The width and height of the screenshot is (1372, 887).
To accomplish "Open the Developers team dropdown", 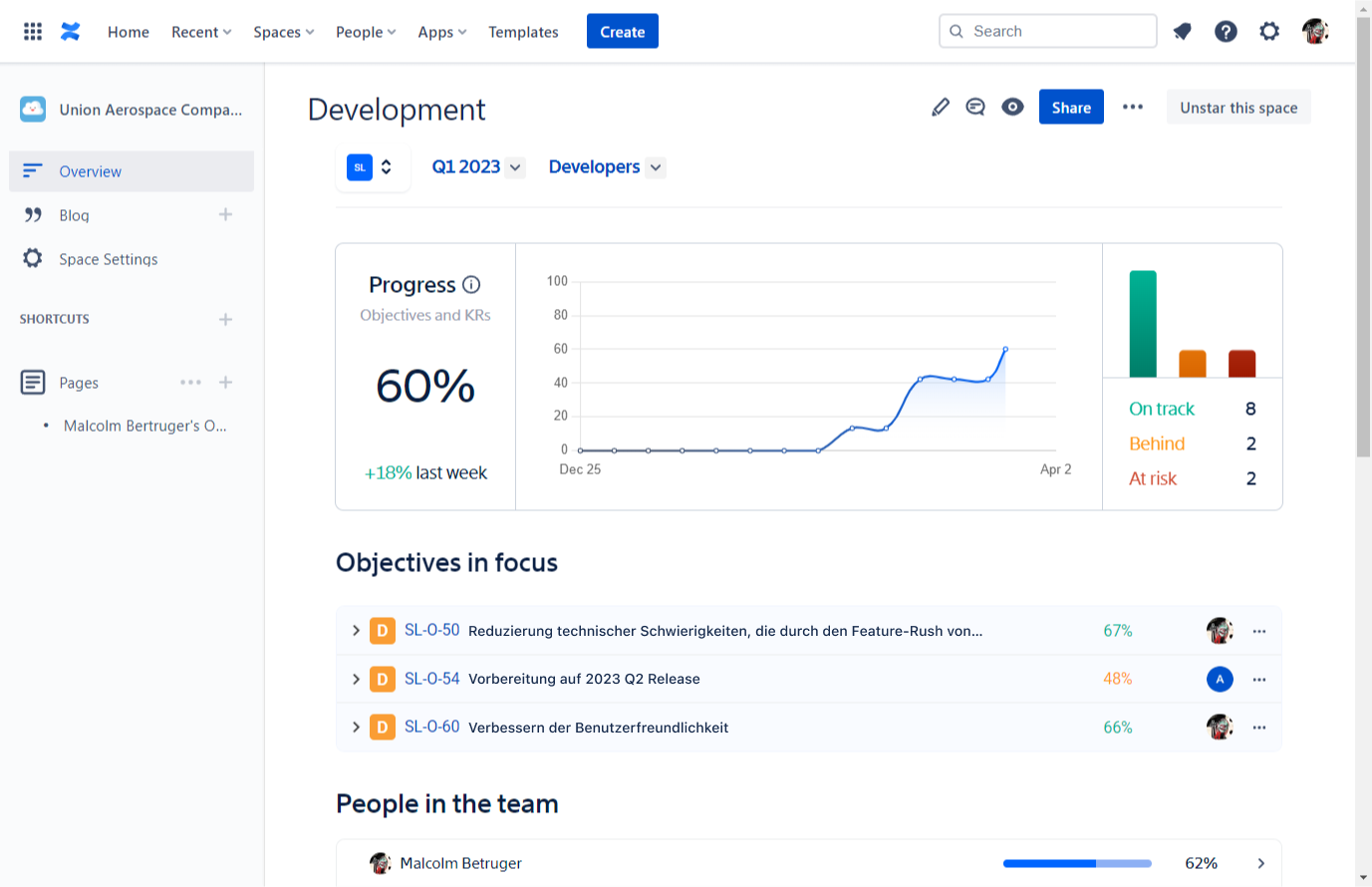I will click(x=606, y=167).
